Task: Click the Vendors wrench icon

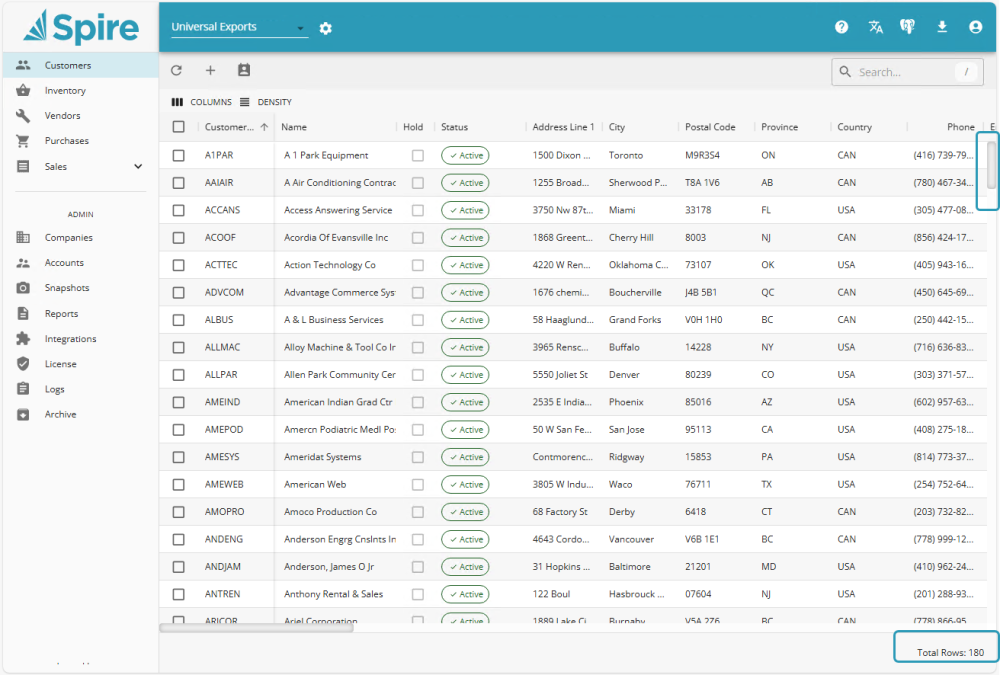Action: pos(23,115)
